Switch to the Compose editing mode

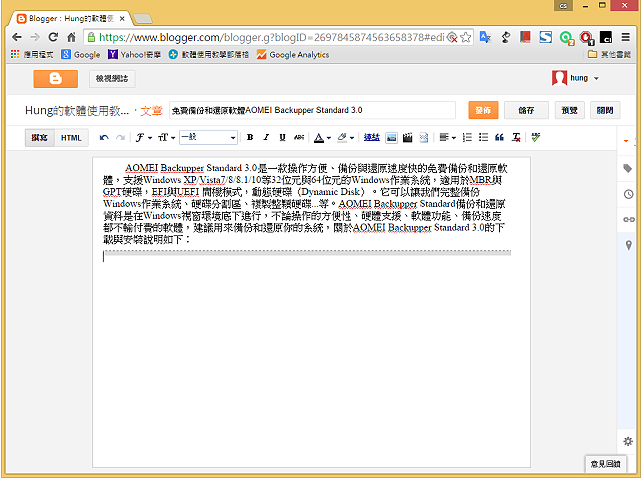(x=40, y=138)
